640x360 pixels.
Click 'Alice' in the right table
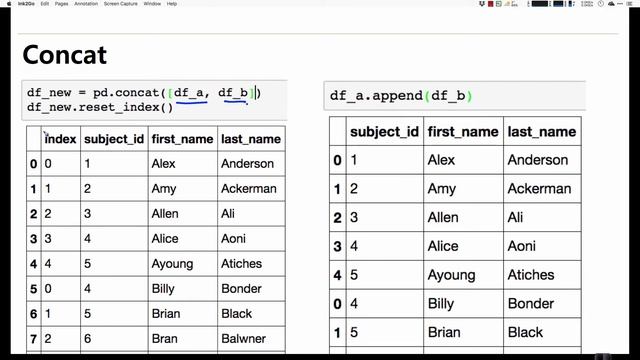tap(443, 246)
